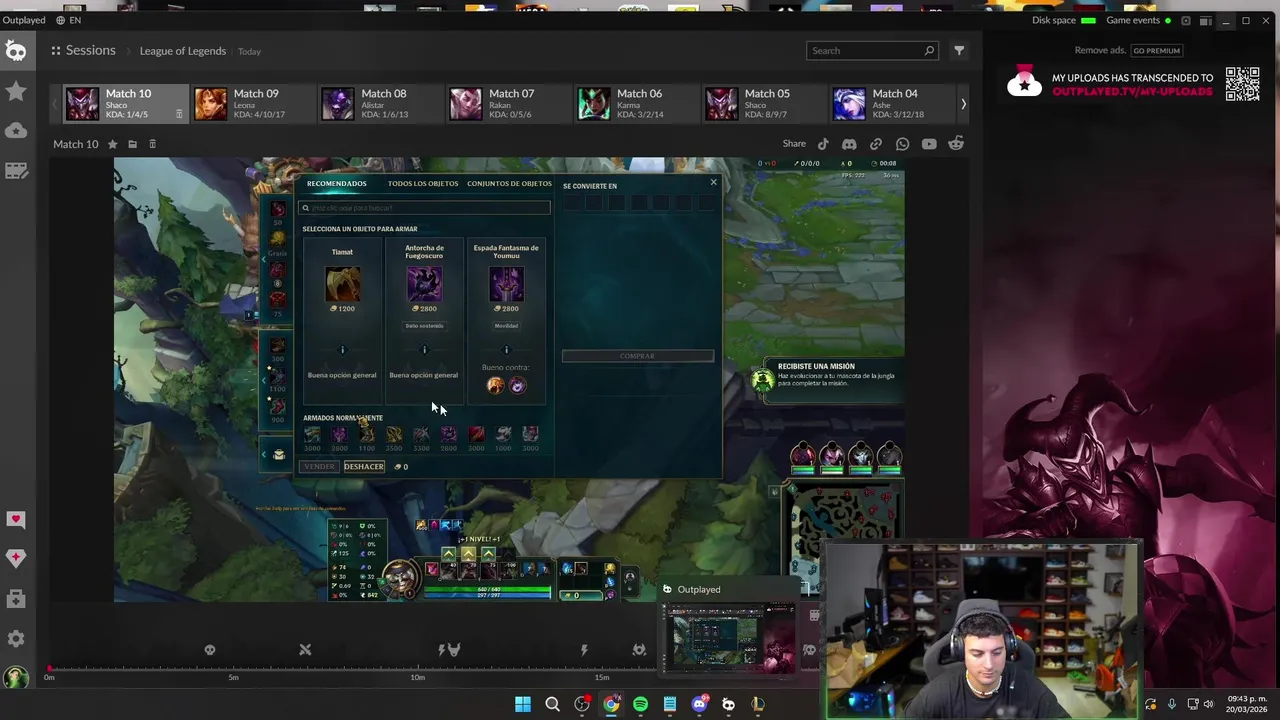
Task: Click the shop item search box
Action: (425, 208)
